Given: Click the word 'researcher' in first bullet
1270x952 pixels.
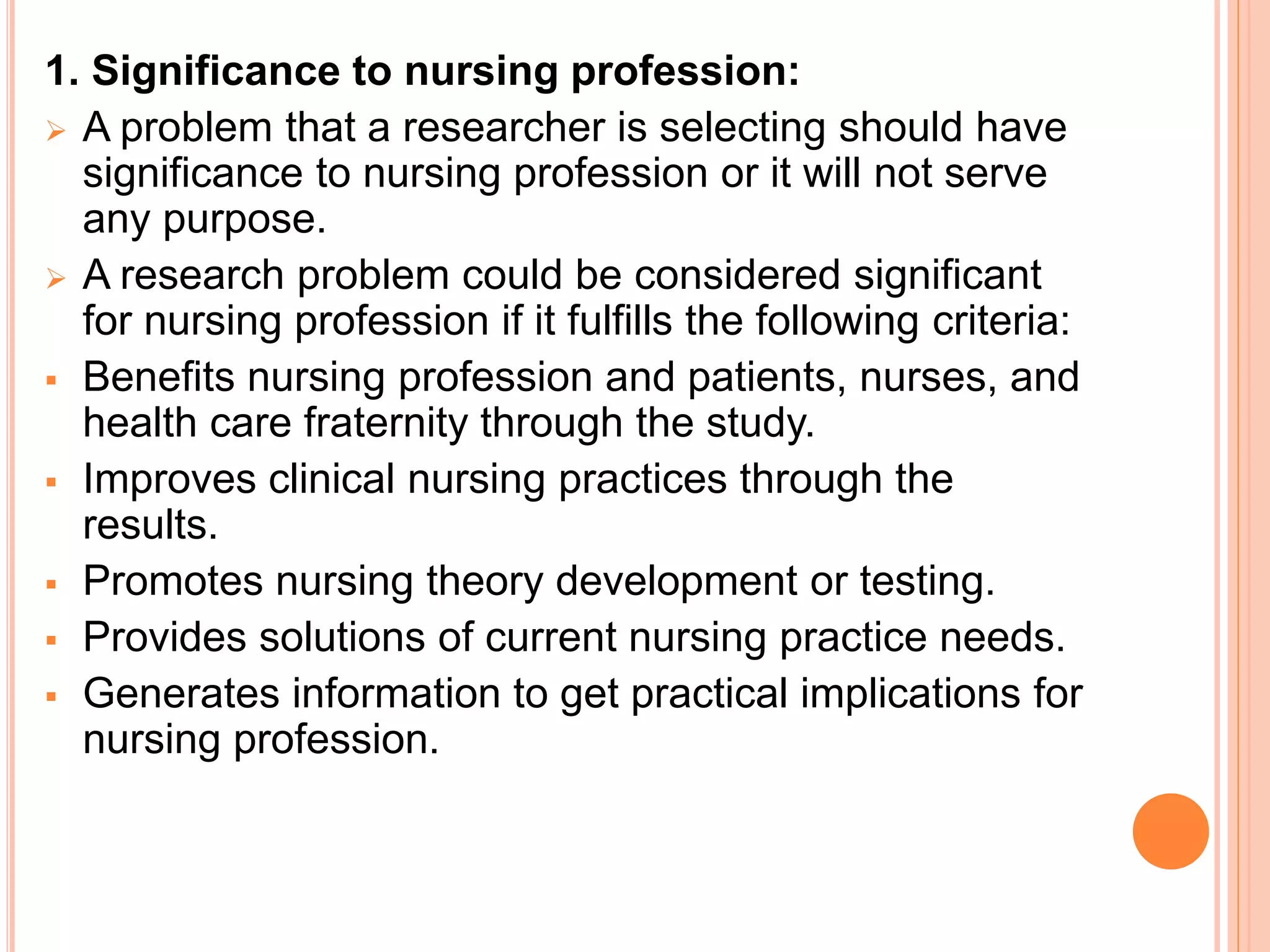Looking at the screenshot, I should (503, 128).
